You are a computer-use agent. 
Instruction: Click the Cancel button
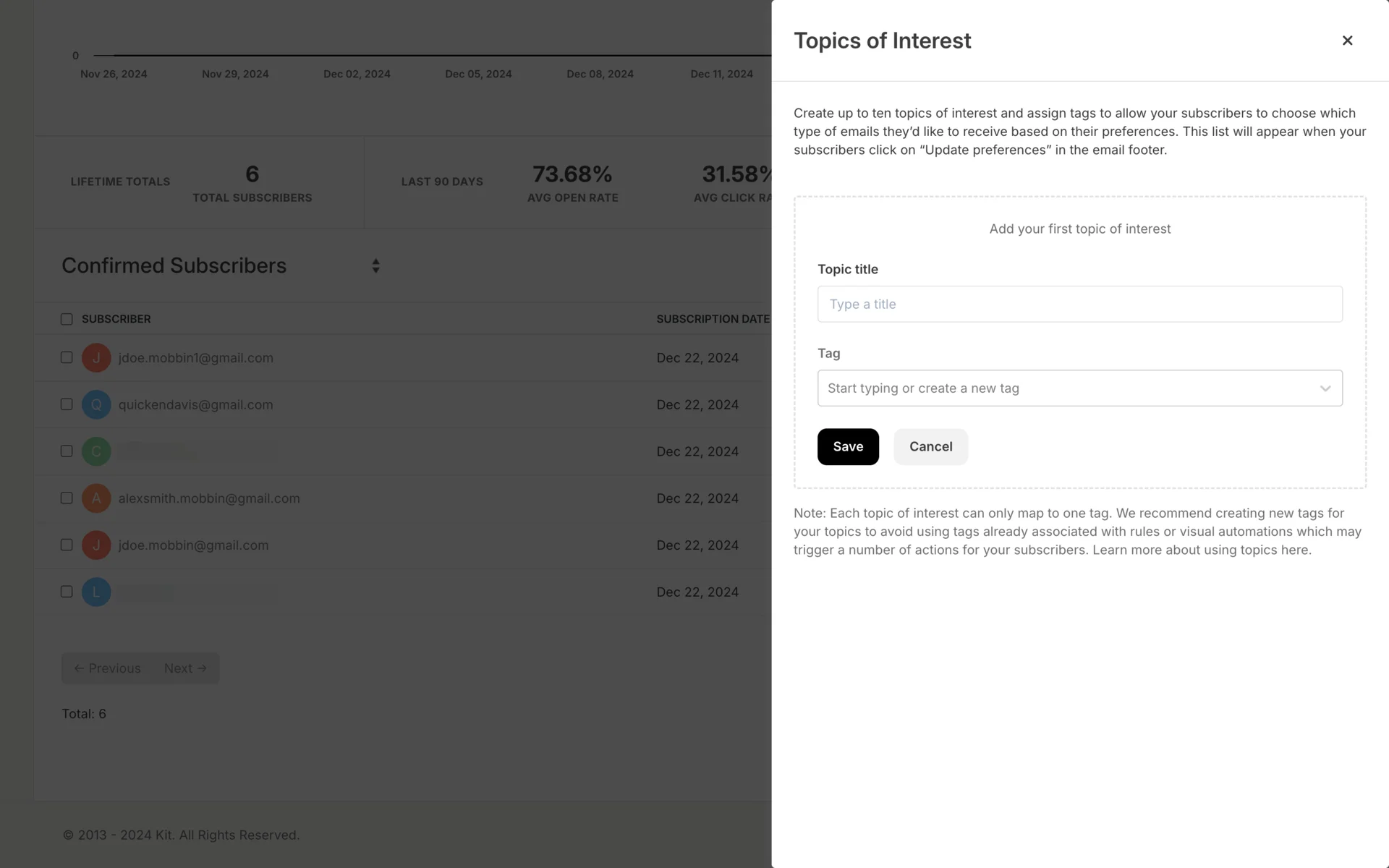[930, 447]
